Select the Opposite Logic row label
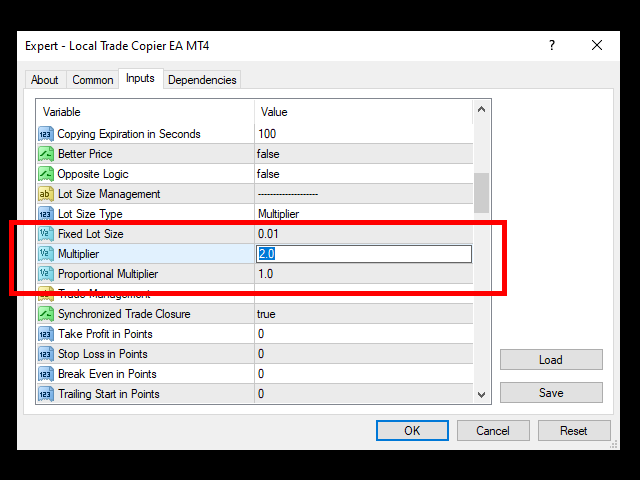Screen dimensions: 640x480 pyautogui.click(x=93, y=174)
